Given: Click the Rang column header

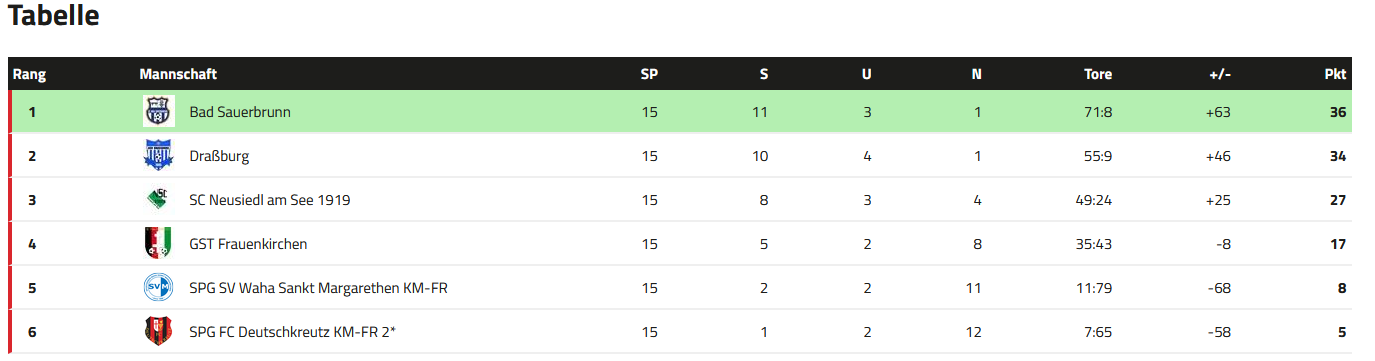Looking at the screenshot, I should [29, 74].
